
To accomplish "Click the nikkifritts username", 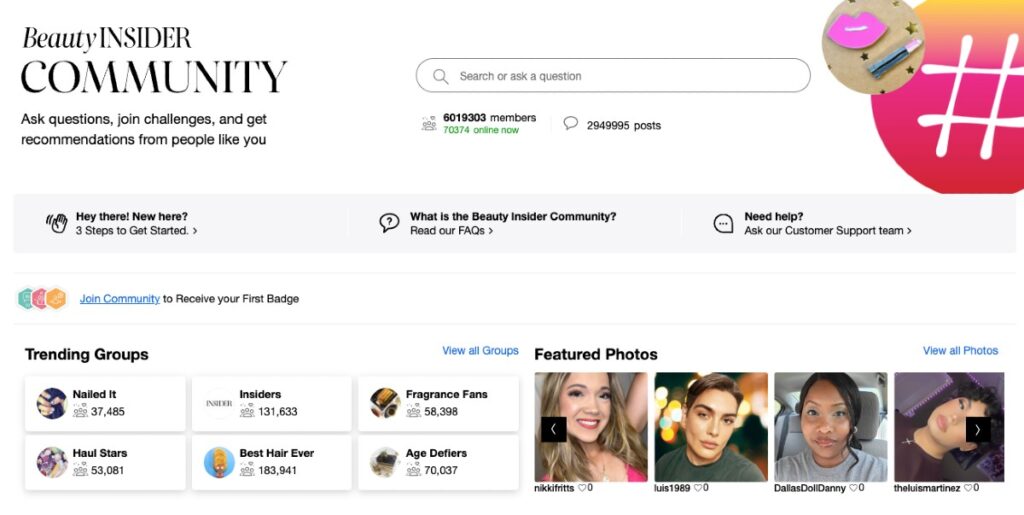I will (554, 488).
